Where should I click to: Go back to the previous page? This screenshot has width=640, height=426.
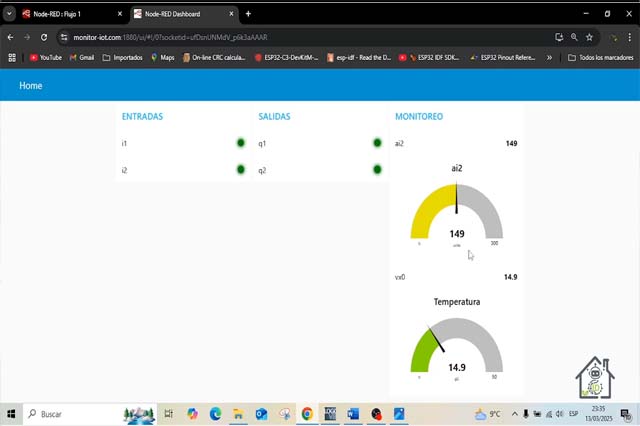10,37
